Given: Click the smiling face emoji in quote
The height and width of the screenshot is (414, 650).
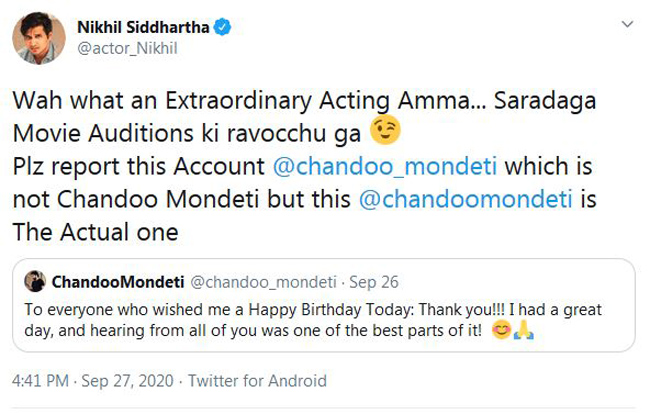Looking at the screenshot, I should [501, 330].
